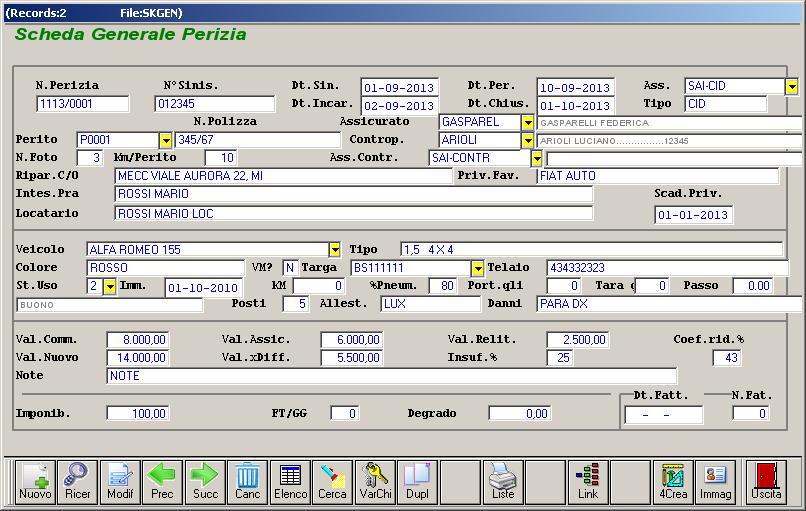Viewport: 806px width, 511px height.
Task: Click the Tipo field containing CID
Action: (x=726, y=104)
